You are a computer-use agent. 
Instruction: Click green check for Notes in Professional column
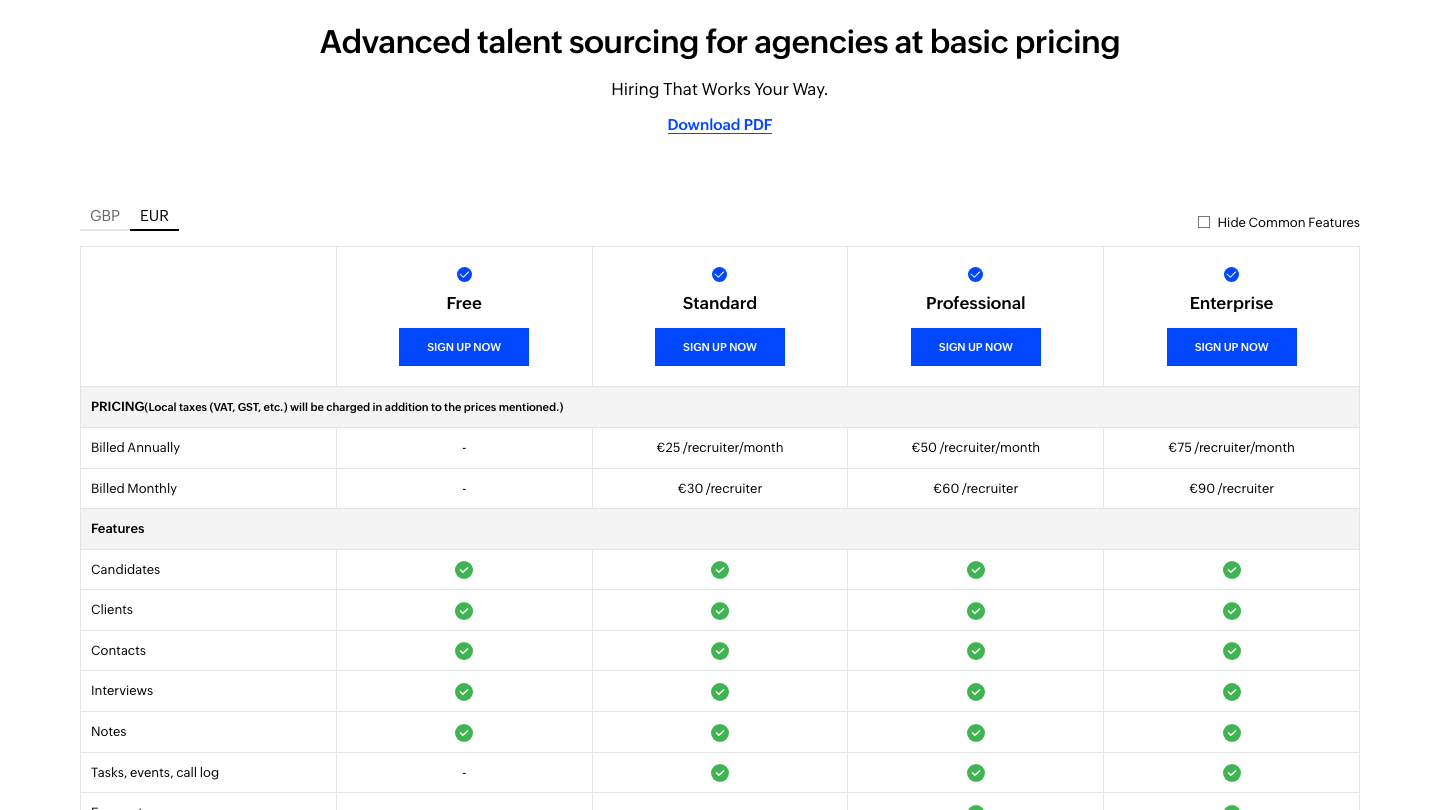(976, 732)
